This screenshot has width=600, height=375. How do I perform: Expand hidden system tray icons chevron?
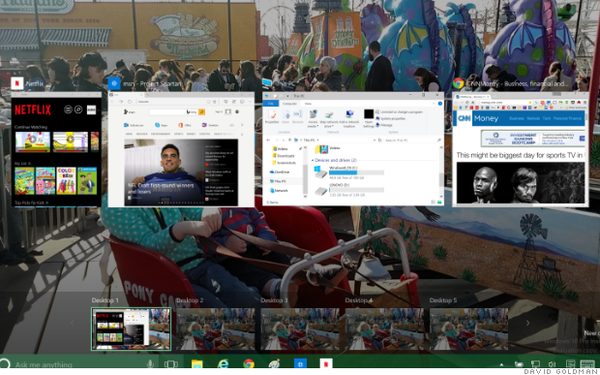[501, 365]
